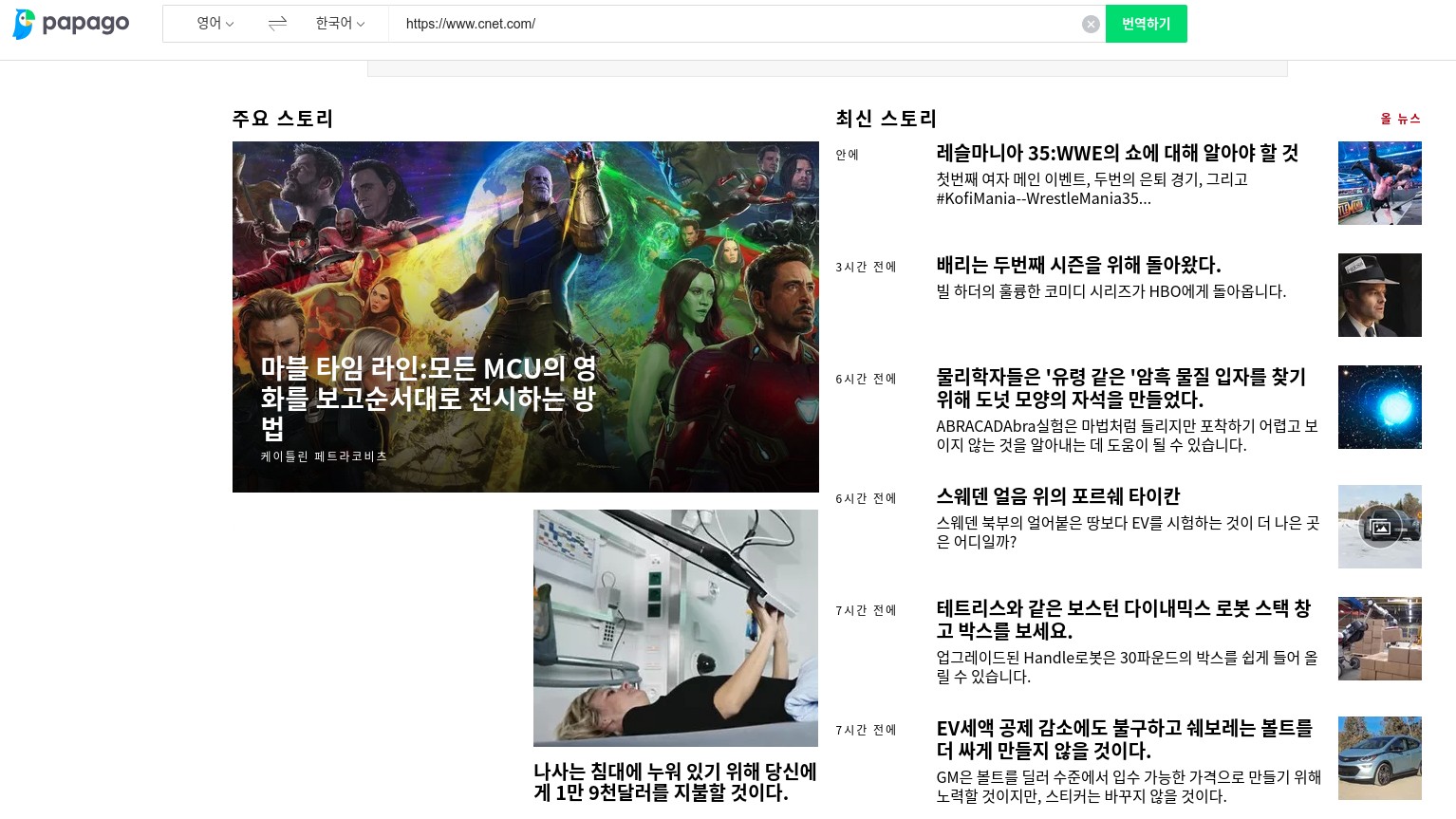The image size is (1456, 819).
Task: Open the 배리는 두번째 시즌 headline
Action: tap(1078, 265)
